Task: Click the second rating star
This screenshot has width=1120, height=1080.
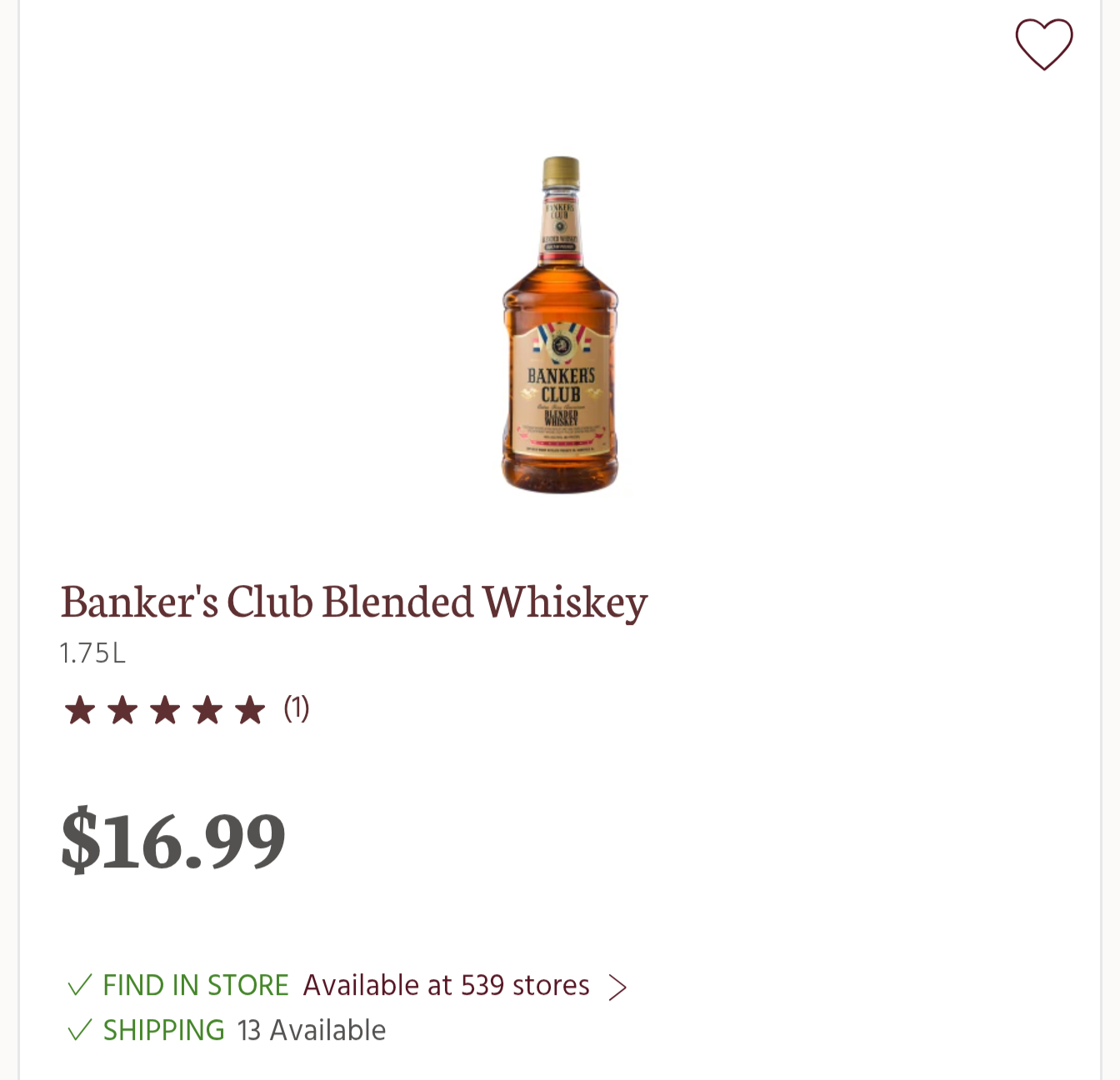Action: [x=122, y=711]
